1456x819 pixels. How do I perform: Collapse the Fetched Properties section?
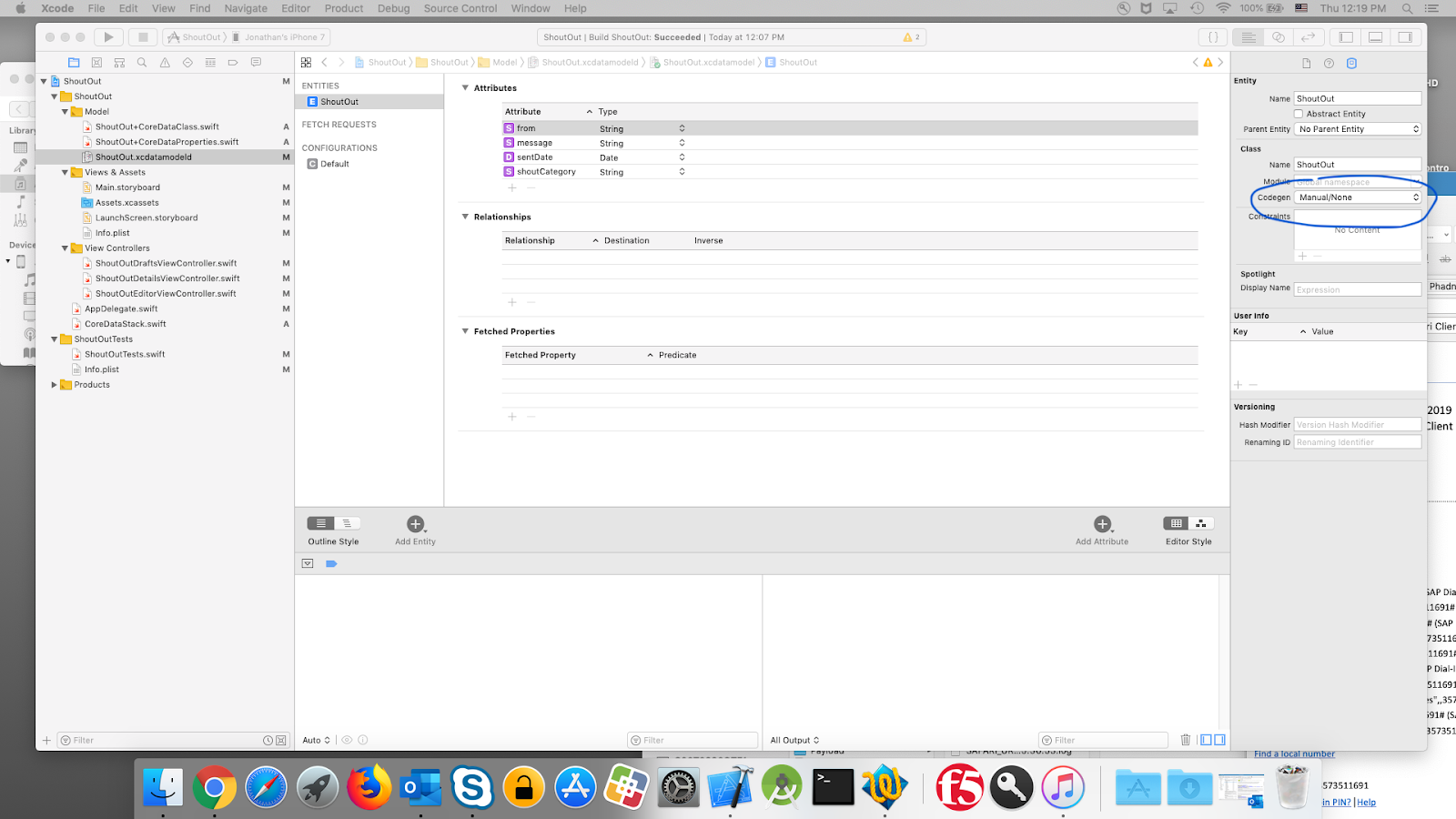465,331
